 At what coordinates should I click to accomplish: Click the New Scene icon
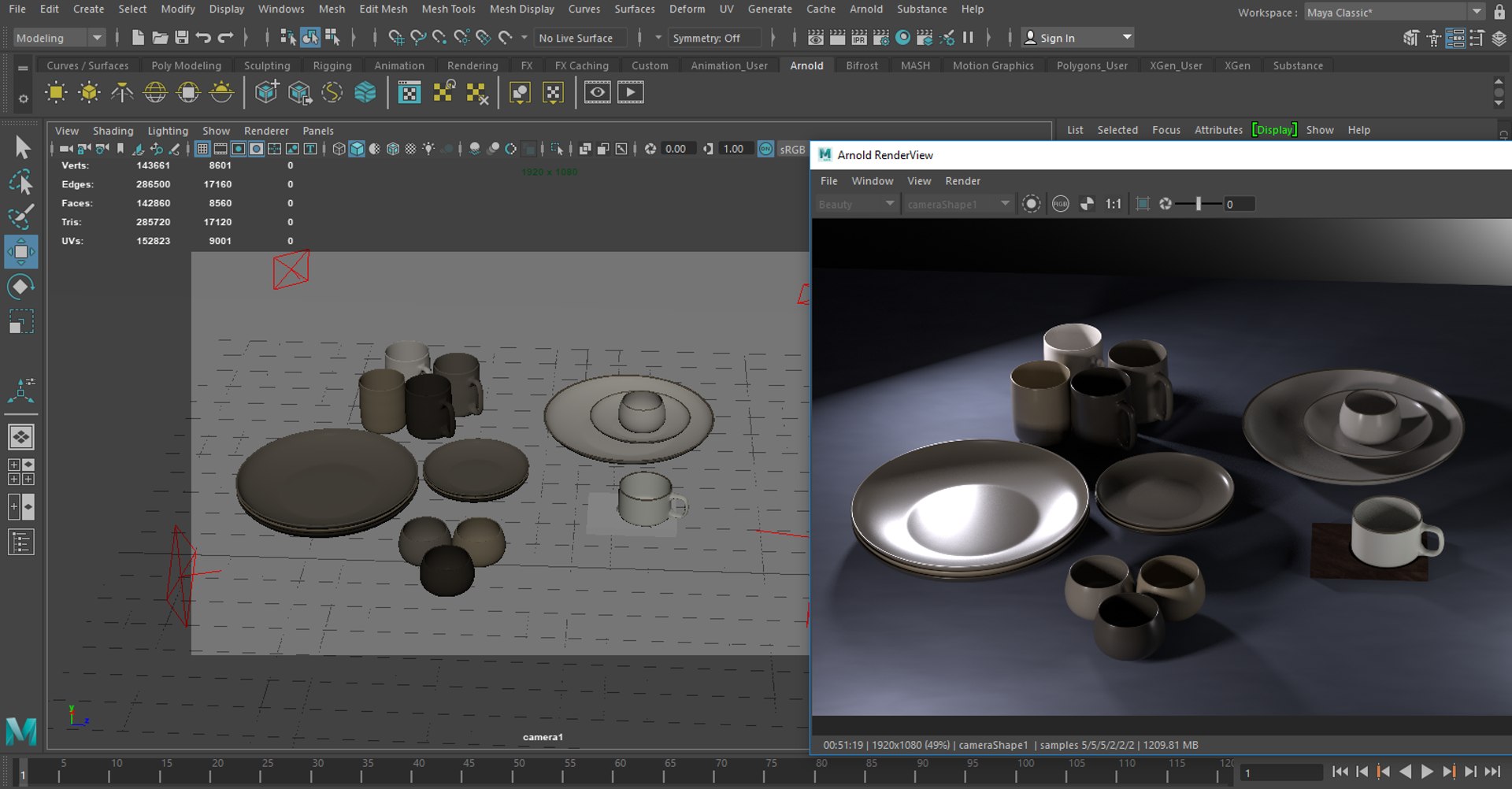point(138,37)
